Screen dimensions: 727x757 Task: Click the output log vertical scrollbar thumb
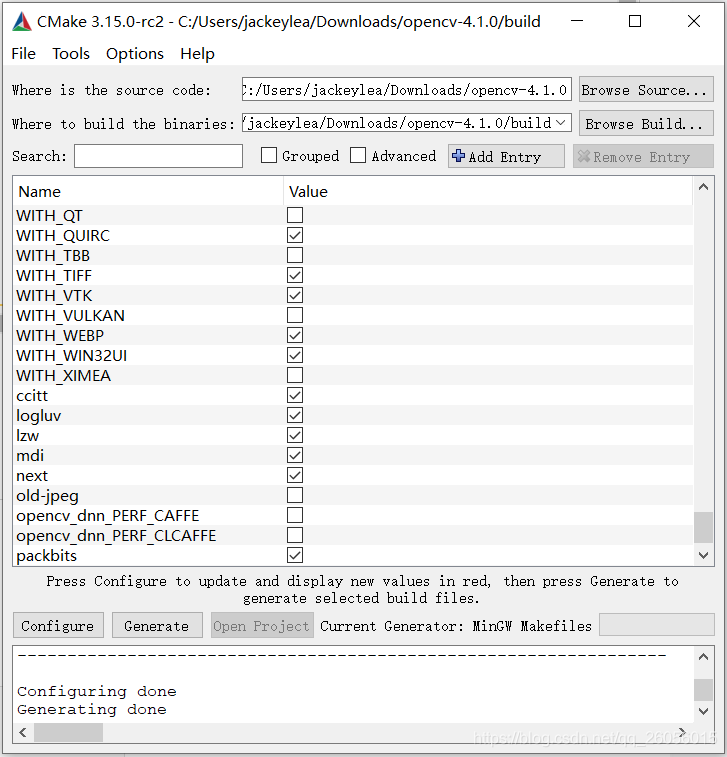pyautogui.click(x=703, y=689)
